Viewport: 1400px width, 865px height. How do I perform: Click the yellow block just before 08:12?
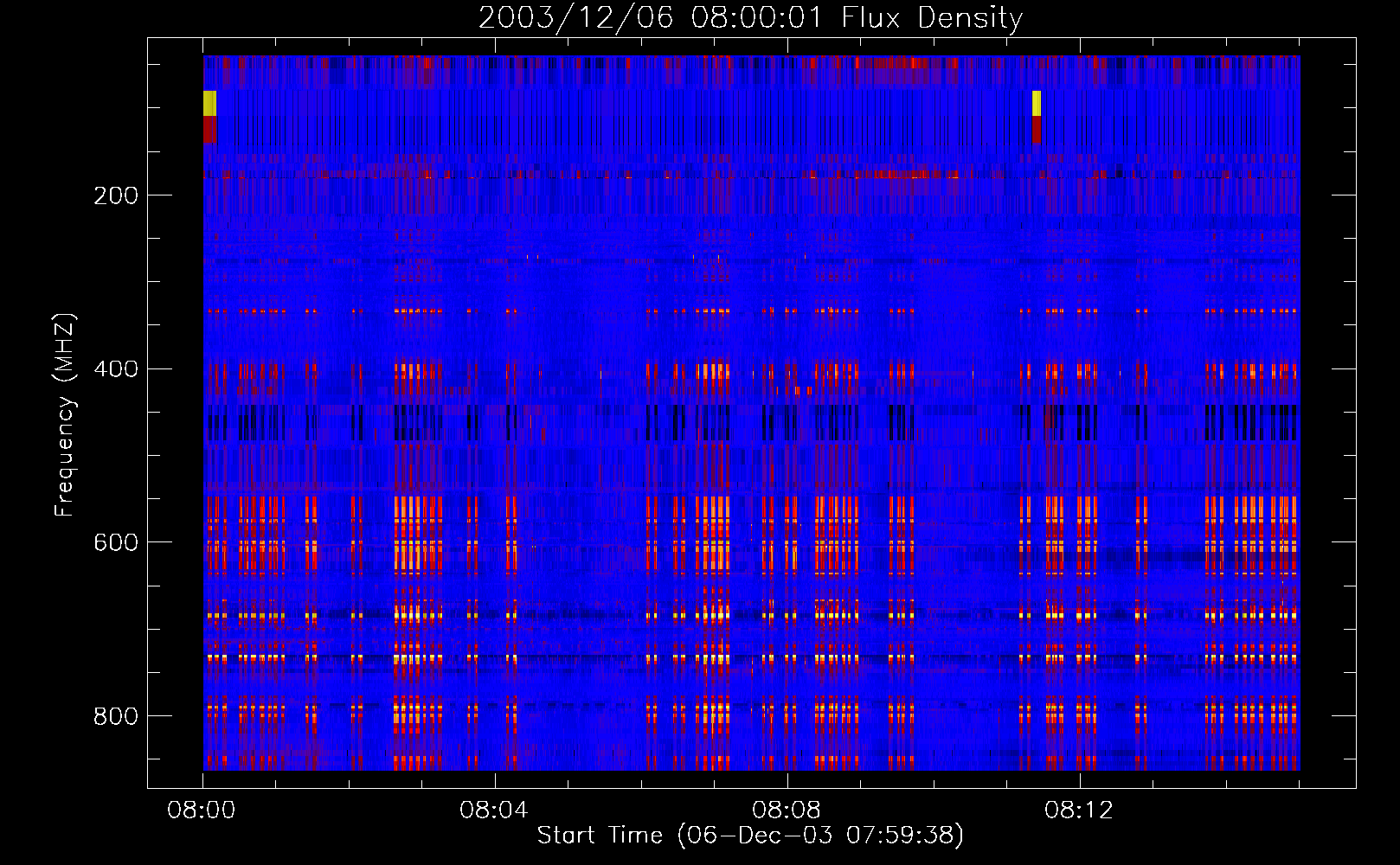point(1037,103)
